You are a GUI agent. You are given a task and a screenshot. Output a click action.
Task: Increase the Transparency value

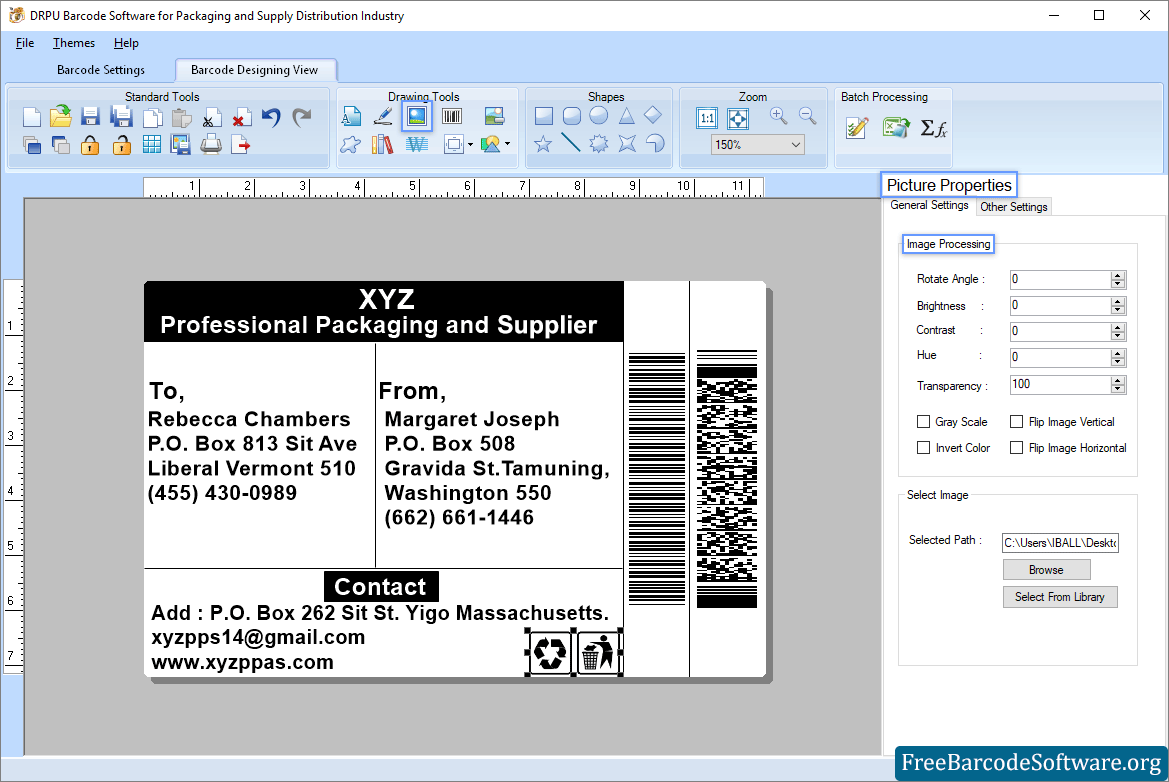[x=1117, y=380]
